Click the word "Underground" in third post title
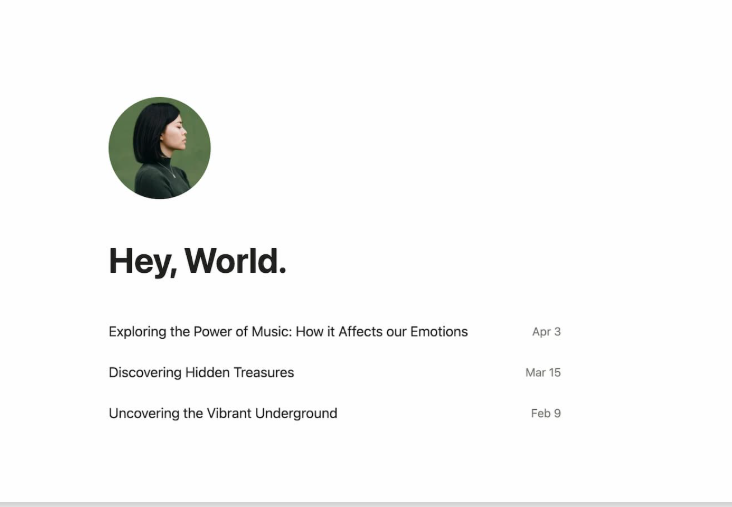The height and width of the screenshot is (507, 732). (296, 414)
